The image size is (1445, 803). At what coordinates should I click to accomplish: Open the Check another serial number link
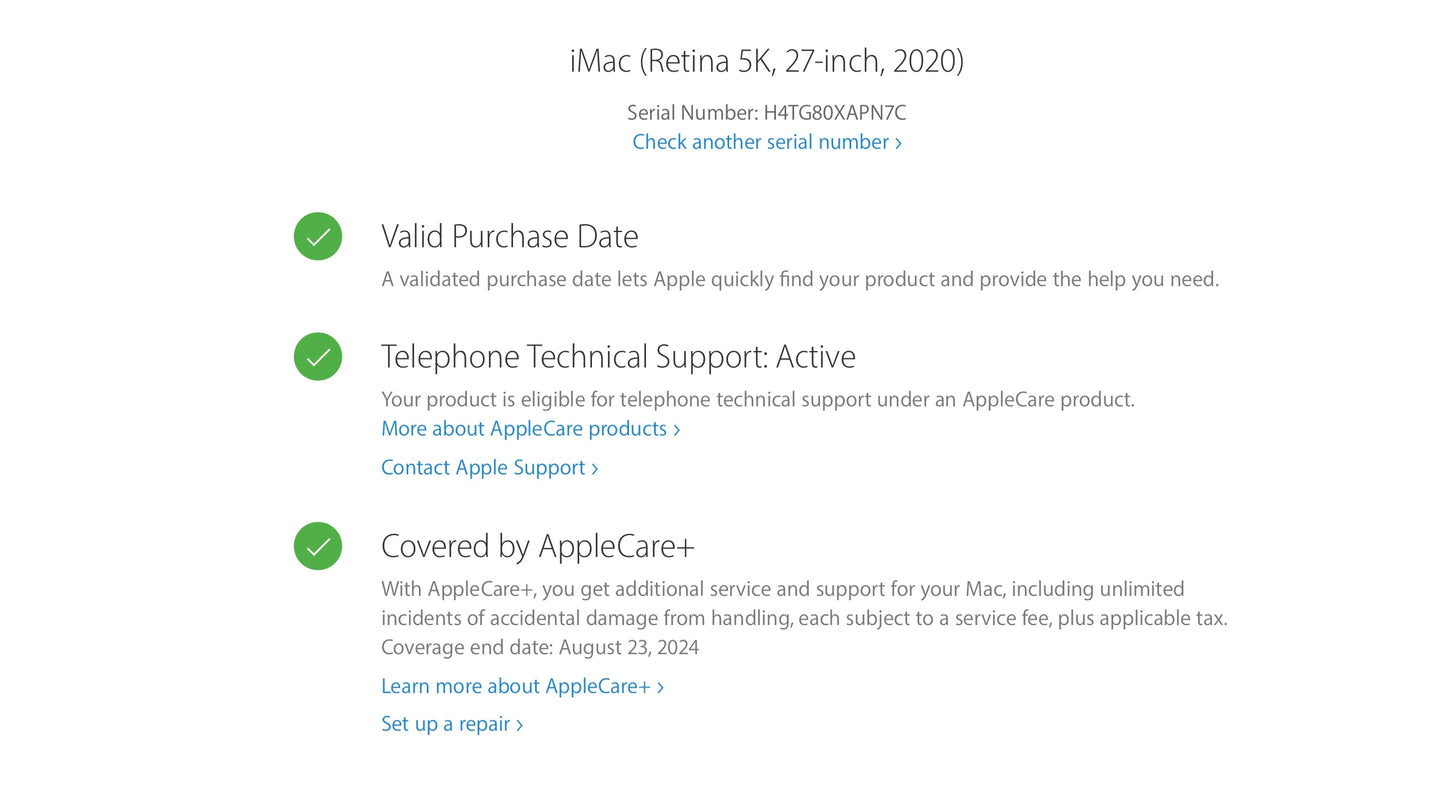(760, 142)
